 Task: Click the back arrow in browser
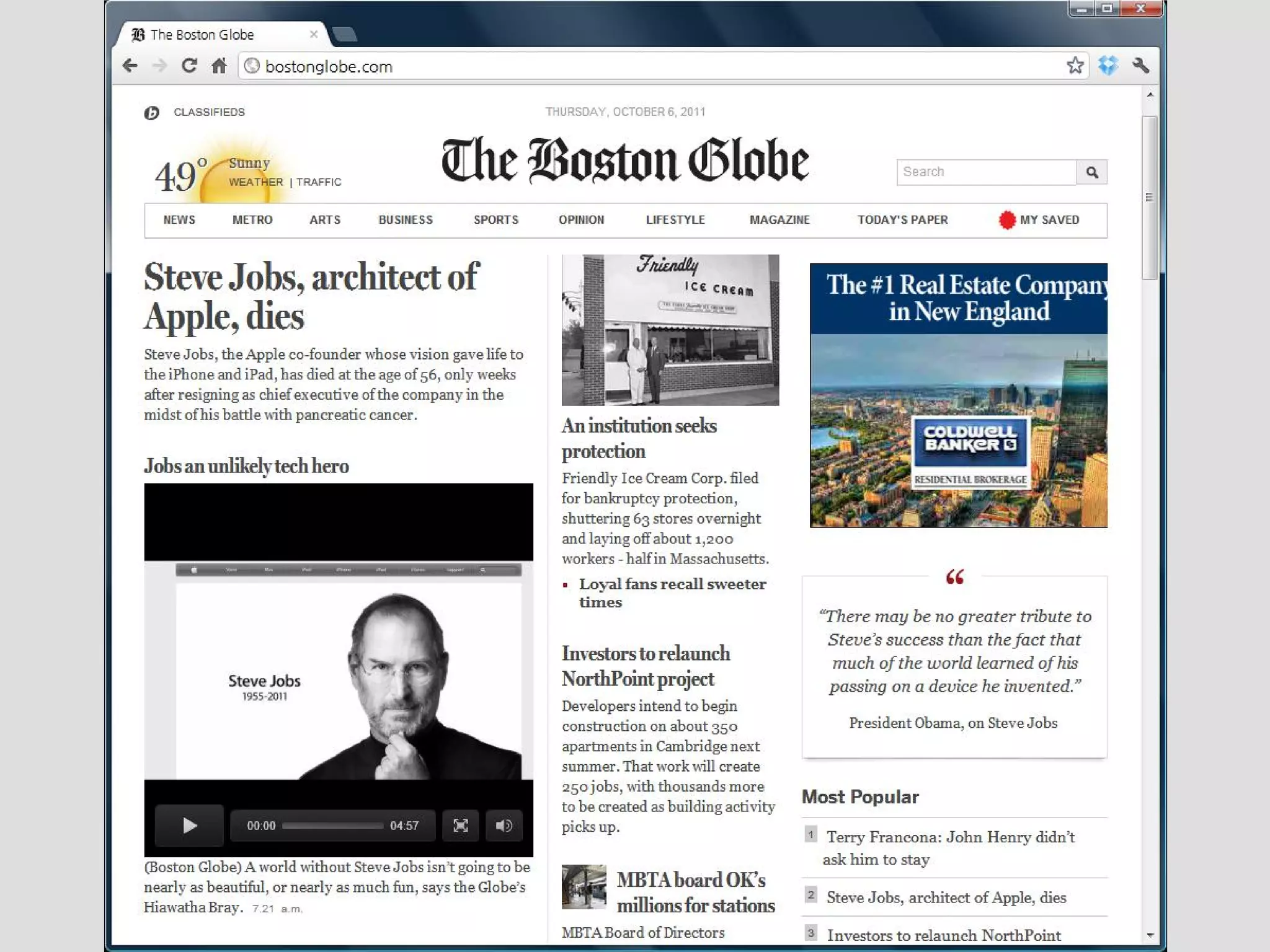click(130, 66)
